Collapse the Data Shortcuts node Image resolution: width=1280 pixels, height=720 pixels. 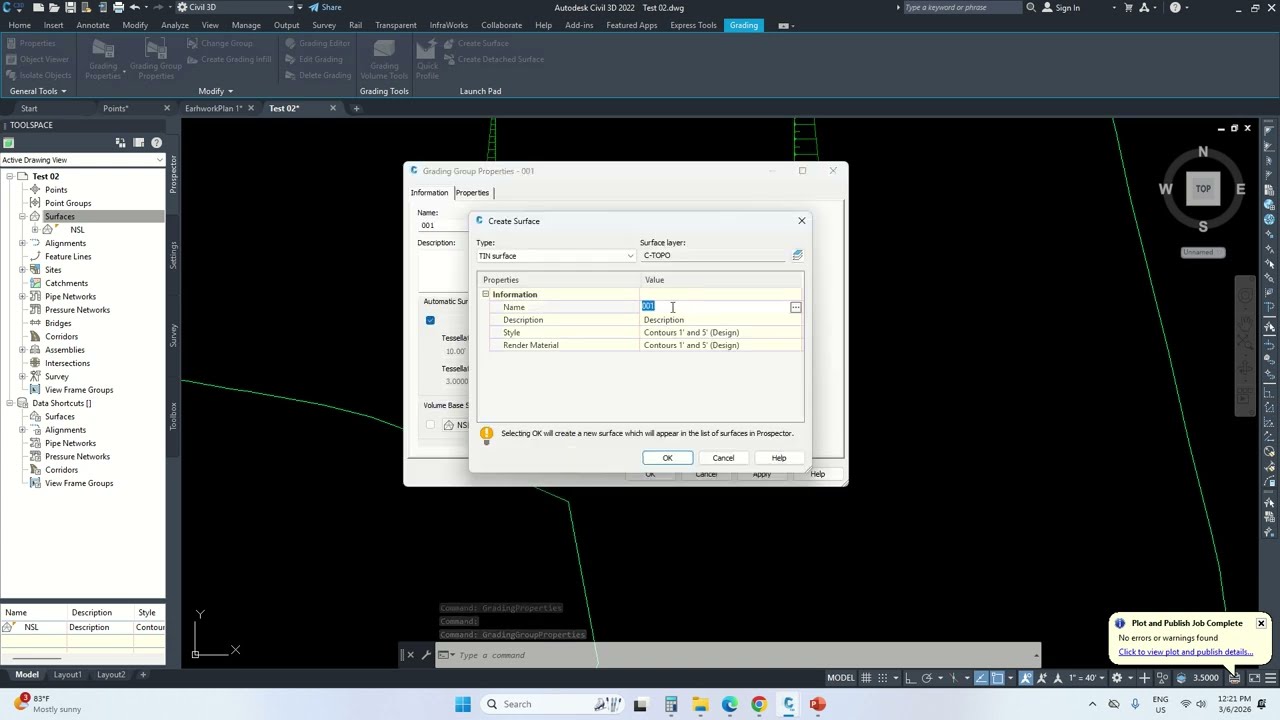(10, 403)
